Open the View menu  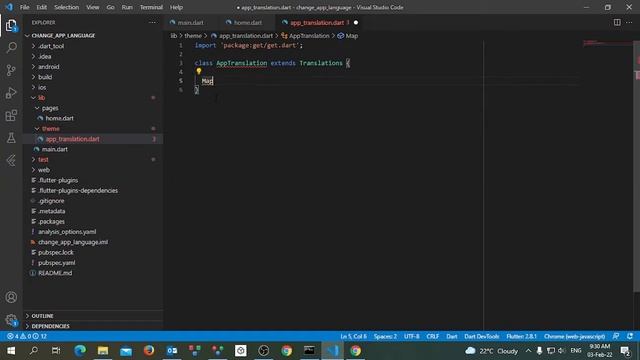click(x=93, y=7)
